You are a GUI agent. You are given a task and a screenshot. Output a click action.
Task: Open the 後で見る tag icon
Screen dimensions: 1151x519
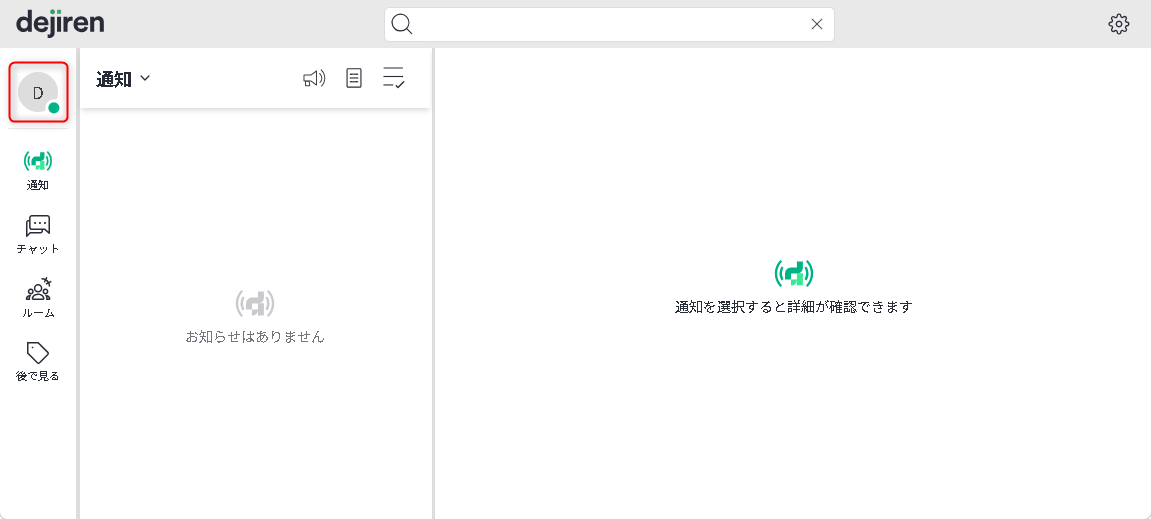point(38,354)
